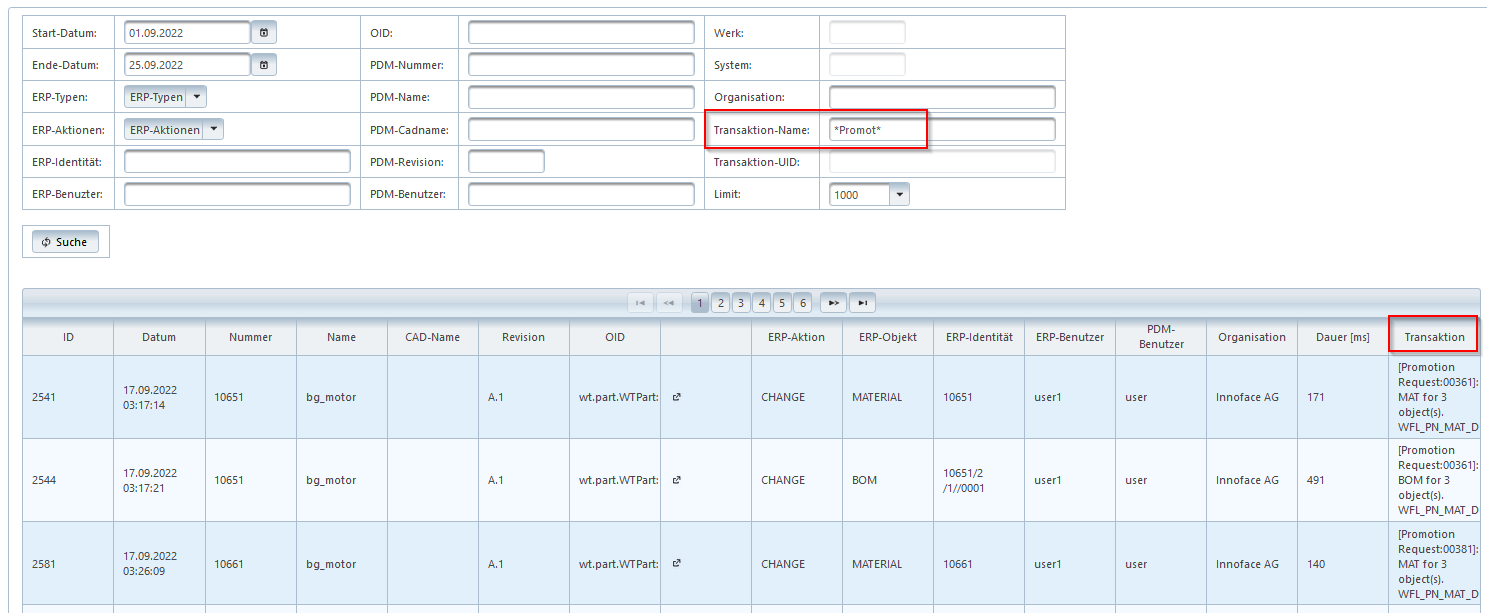The height and width of the screenshot is (613, 1487).
Task: Switch to results page 2
Action: 721,303
